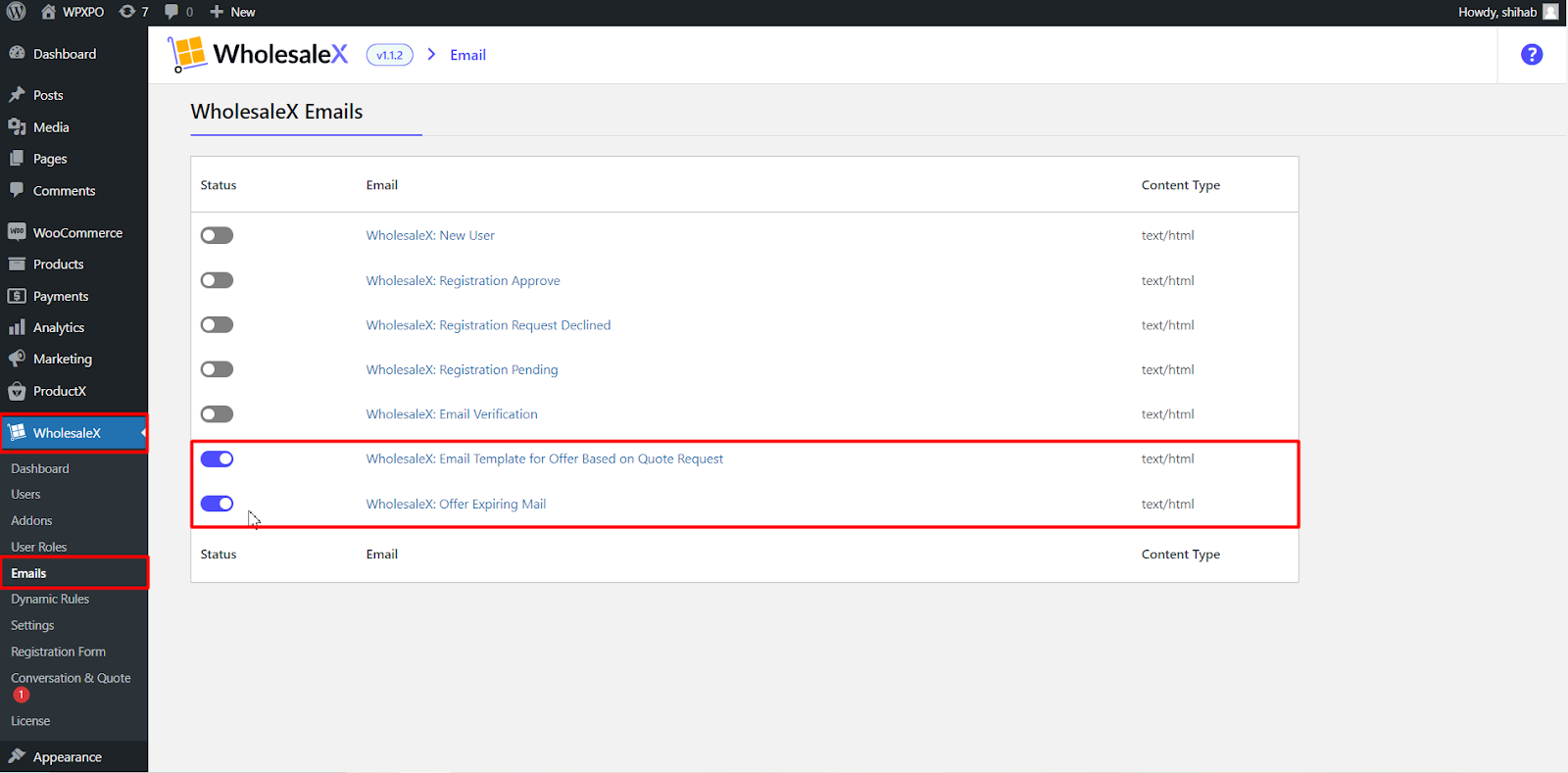Click text/html in the Offer Expiring Mail row
Image resolution: width=1568 pixels, height=773 pixels.
point(1167,504)
